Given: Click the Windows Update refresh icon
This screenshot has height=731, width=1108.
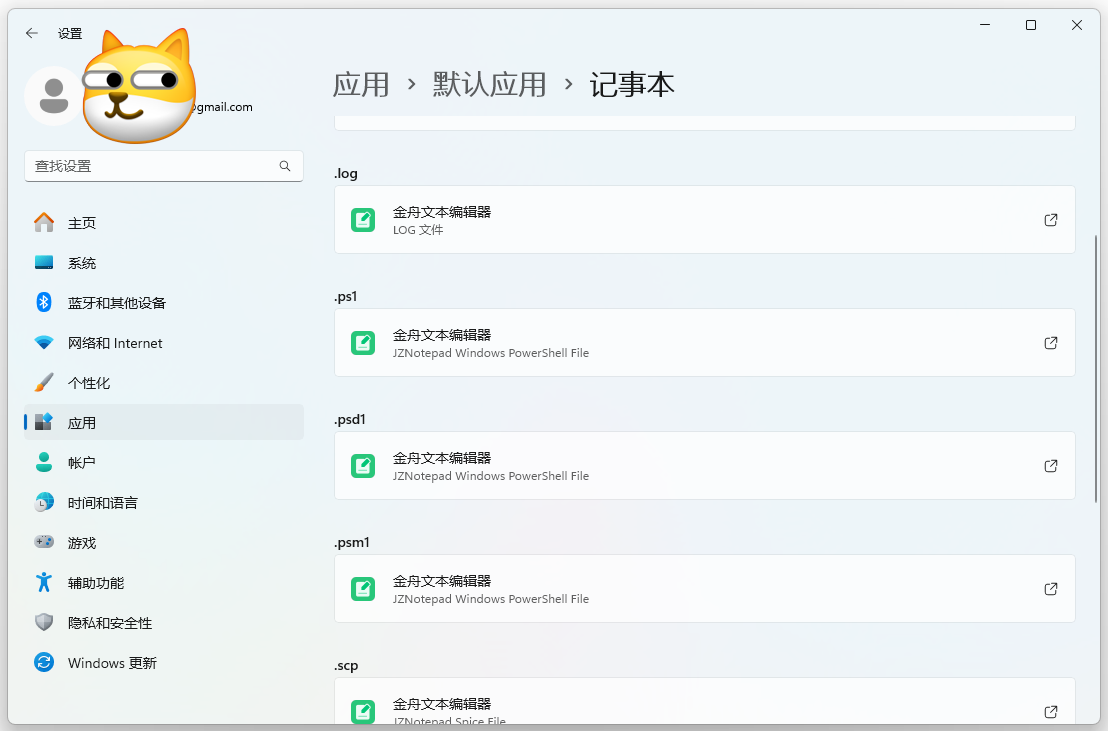Looking at the screenshot, I should pyautogui.click(x=44, y=662).
